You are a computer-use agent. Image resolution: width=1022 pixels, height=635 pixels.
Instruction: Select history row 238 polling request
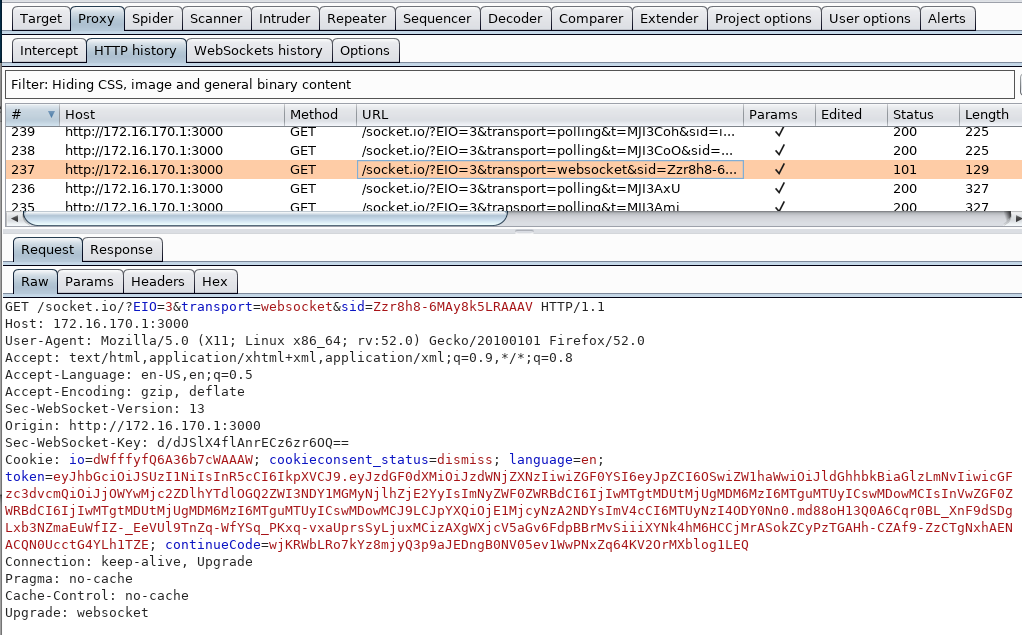coord(514,151)
